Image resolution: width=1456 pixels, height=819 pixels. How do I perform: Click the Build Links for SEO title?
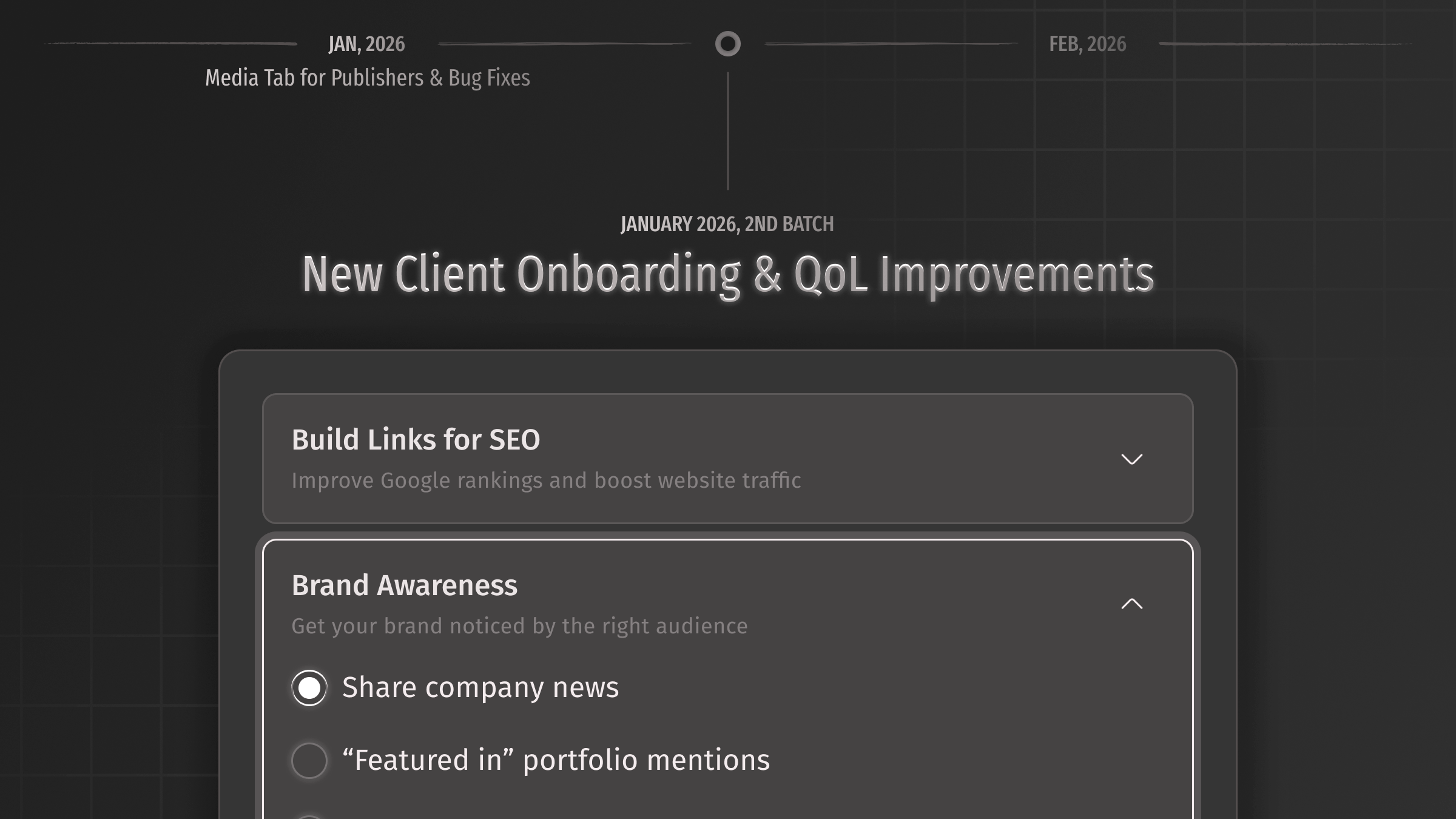[x=416, y=440]
